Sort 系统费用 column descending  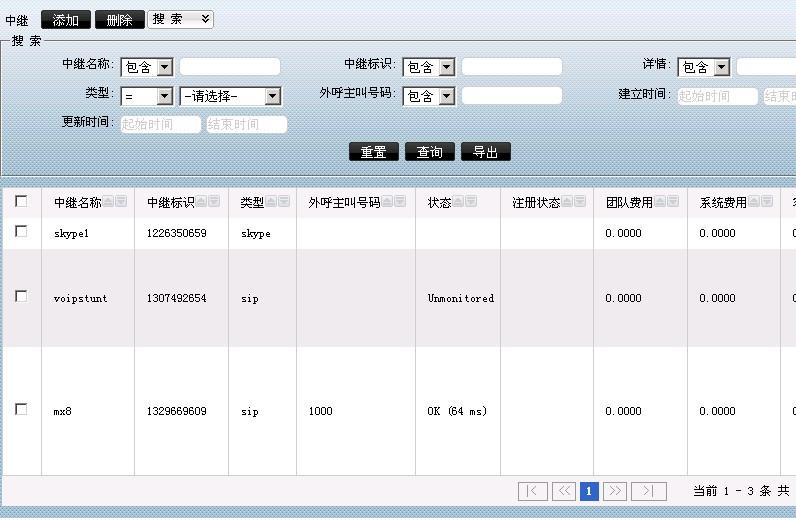(x=767, y=202)
